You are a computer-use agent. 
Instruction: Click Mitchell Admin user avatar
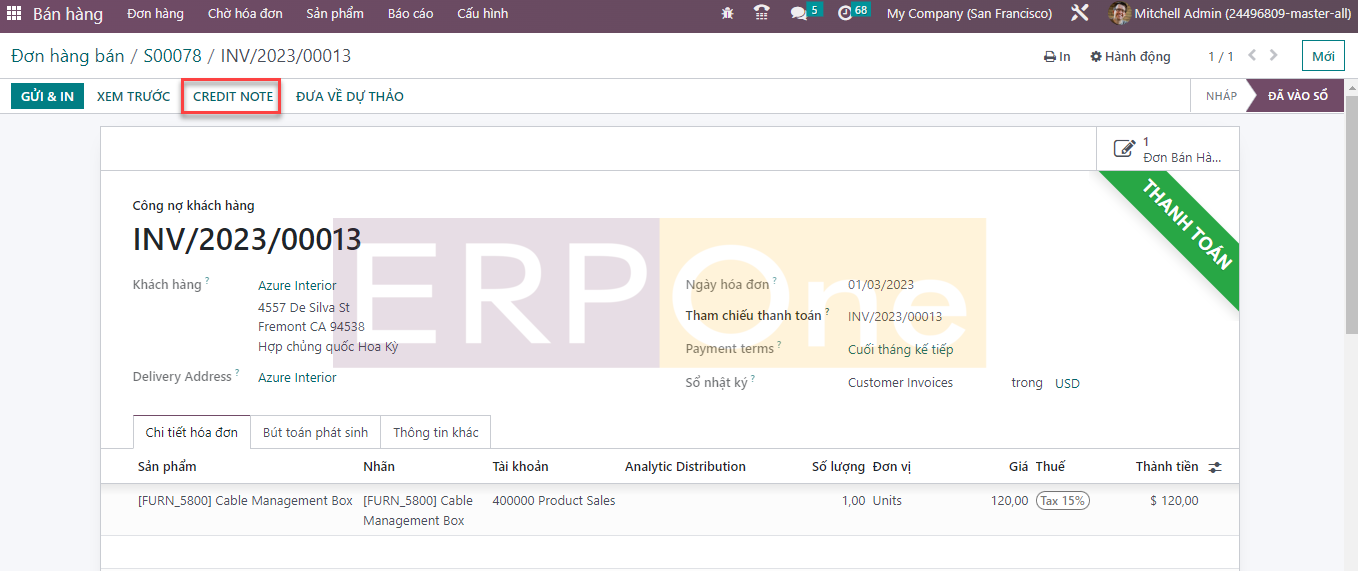click(x=1120, y=14)
